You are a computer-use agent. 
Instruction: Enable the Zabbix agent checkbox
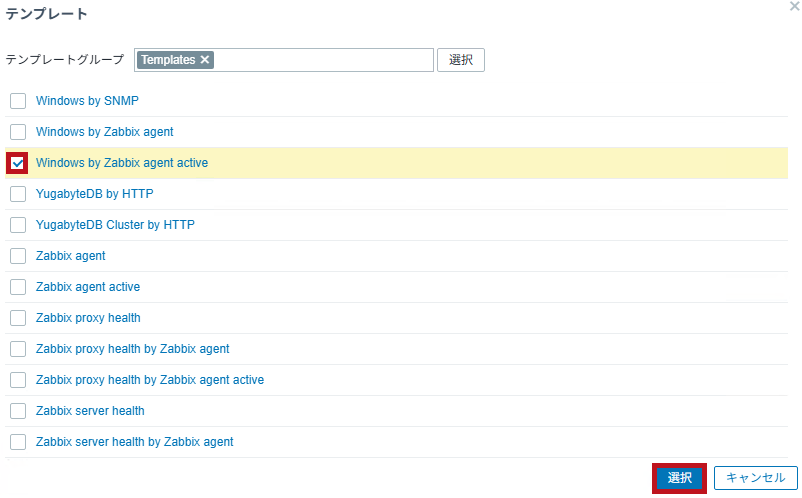tap(18, 256)
